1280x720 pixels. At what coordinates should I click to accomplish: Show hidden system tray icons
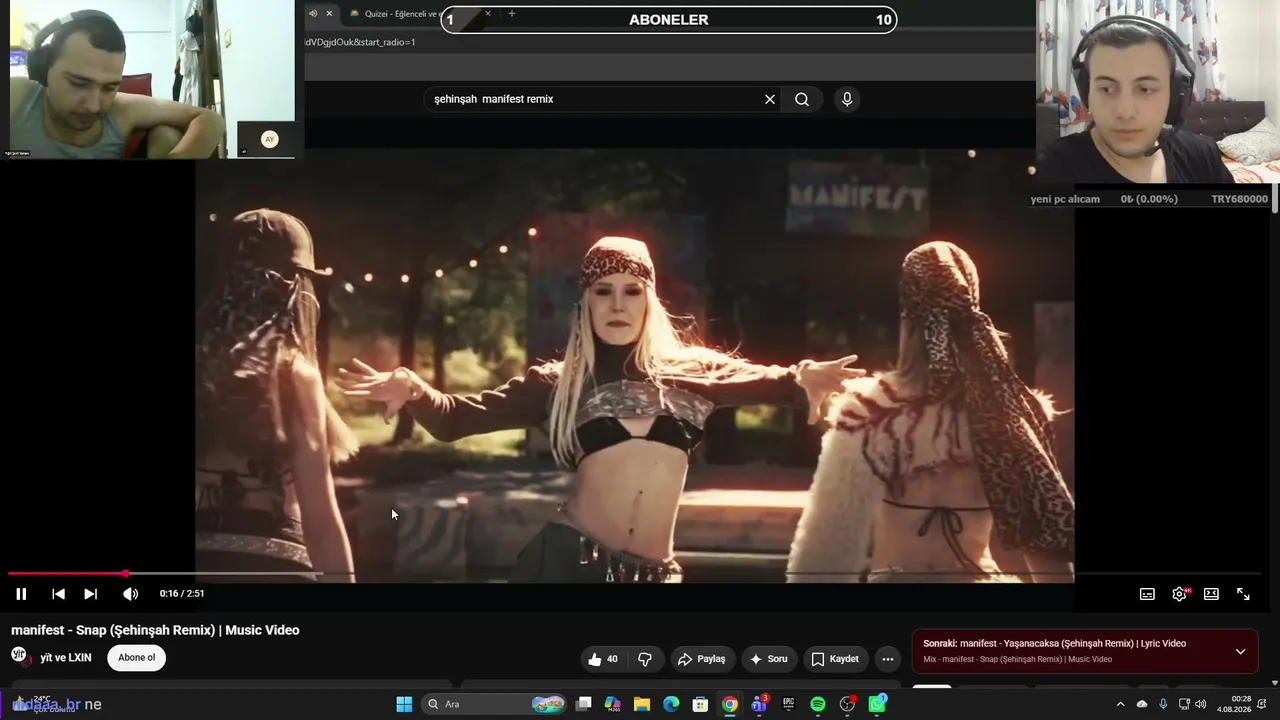1120,704
